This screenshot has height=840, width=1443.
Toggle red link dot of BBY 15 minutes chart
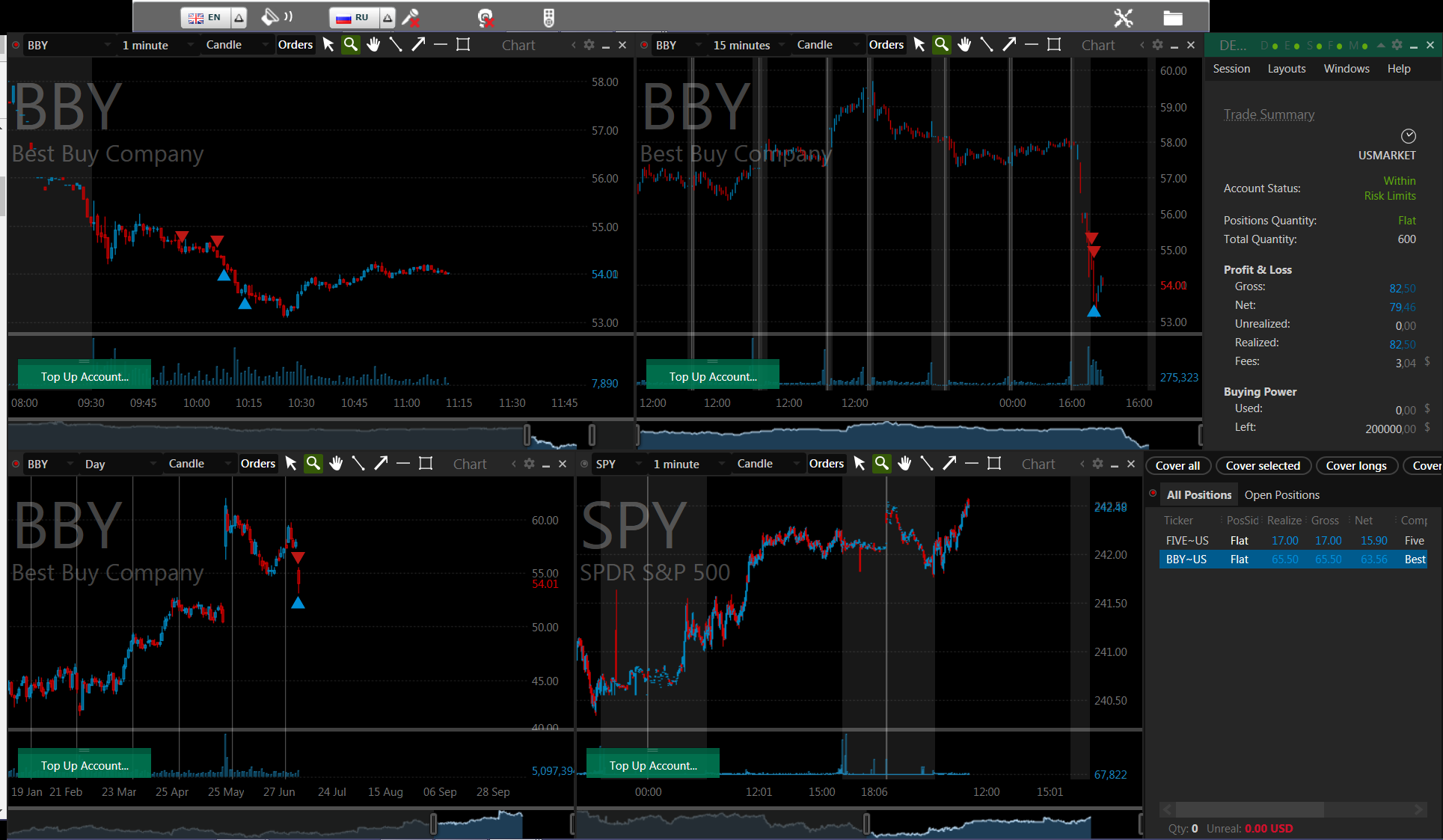[644, 45]
